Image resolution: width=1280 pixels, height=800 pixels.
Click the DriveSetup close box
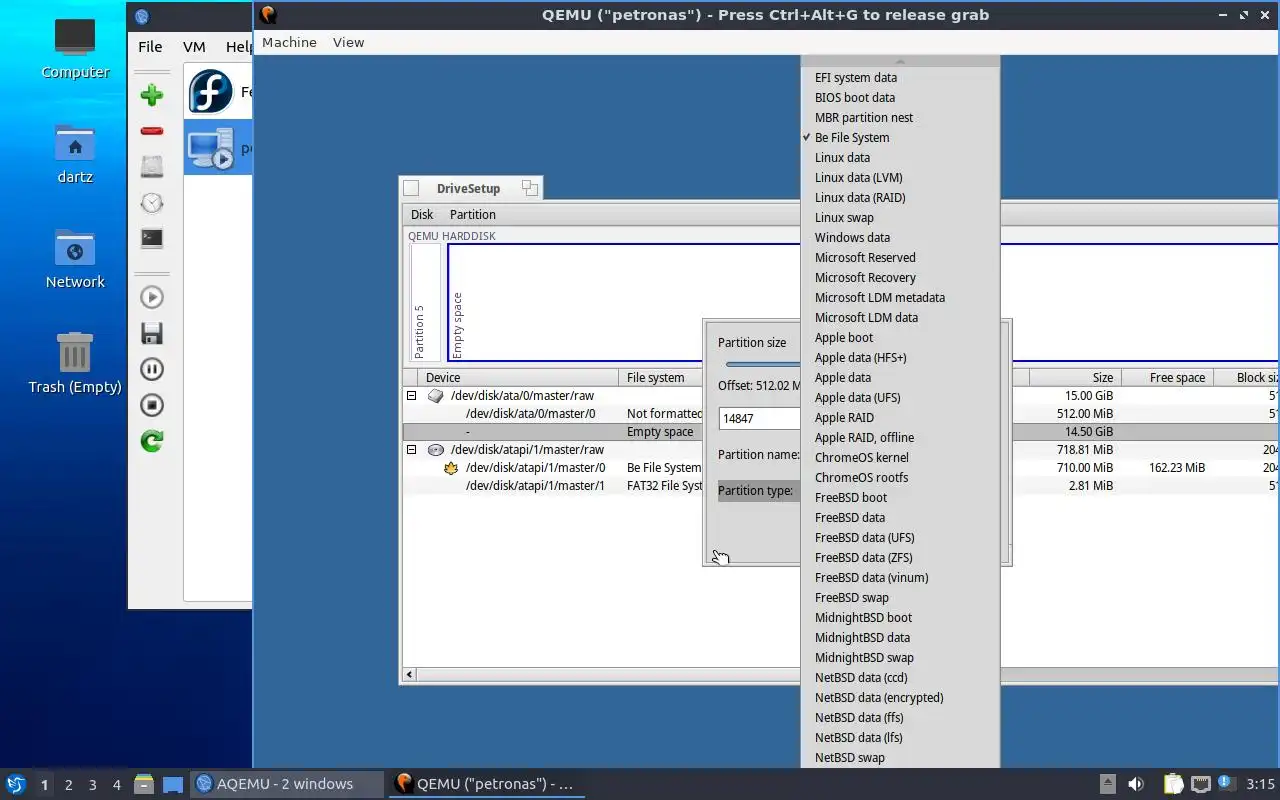[x=411, y=188]
